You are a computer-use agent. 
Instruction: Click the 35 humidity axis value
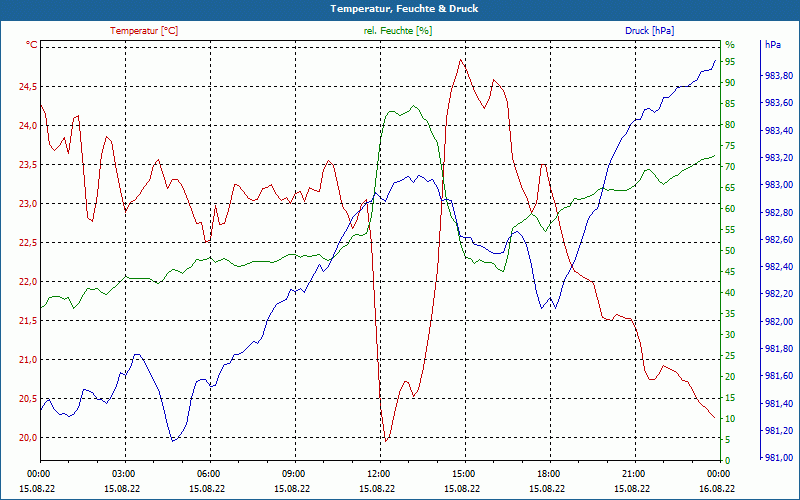(730, 314)
